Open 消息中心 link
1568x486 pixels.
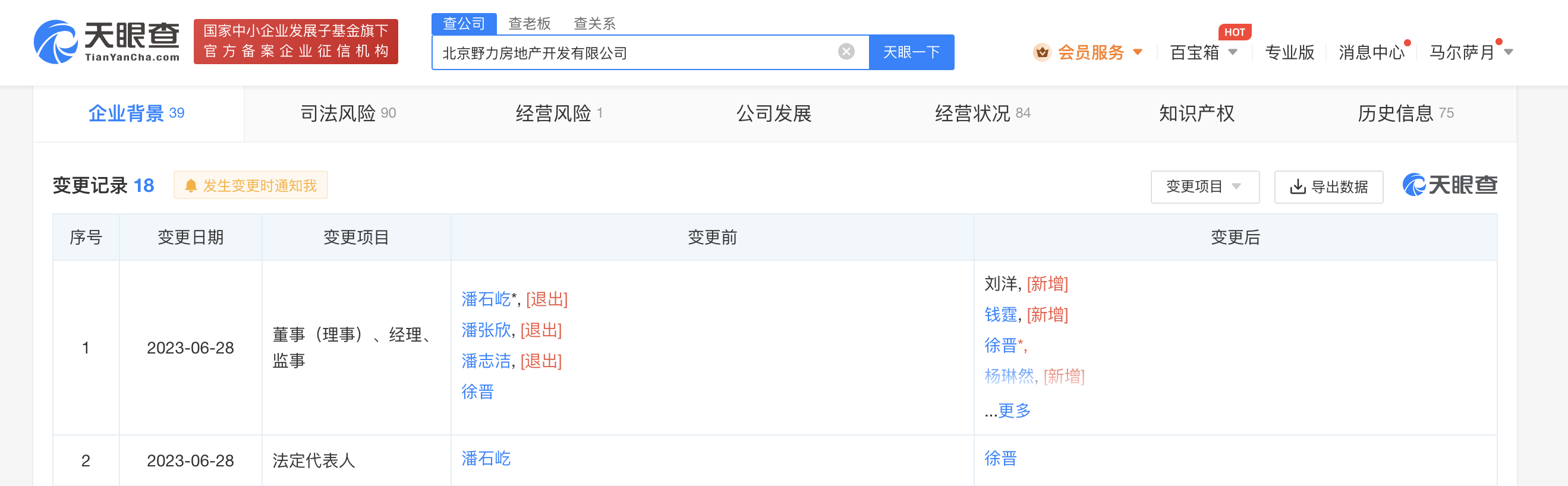coord(1371,52)
